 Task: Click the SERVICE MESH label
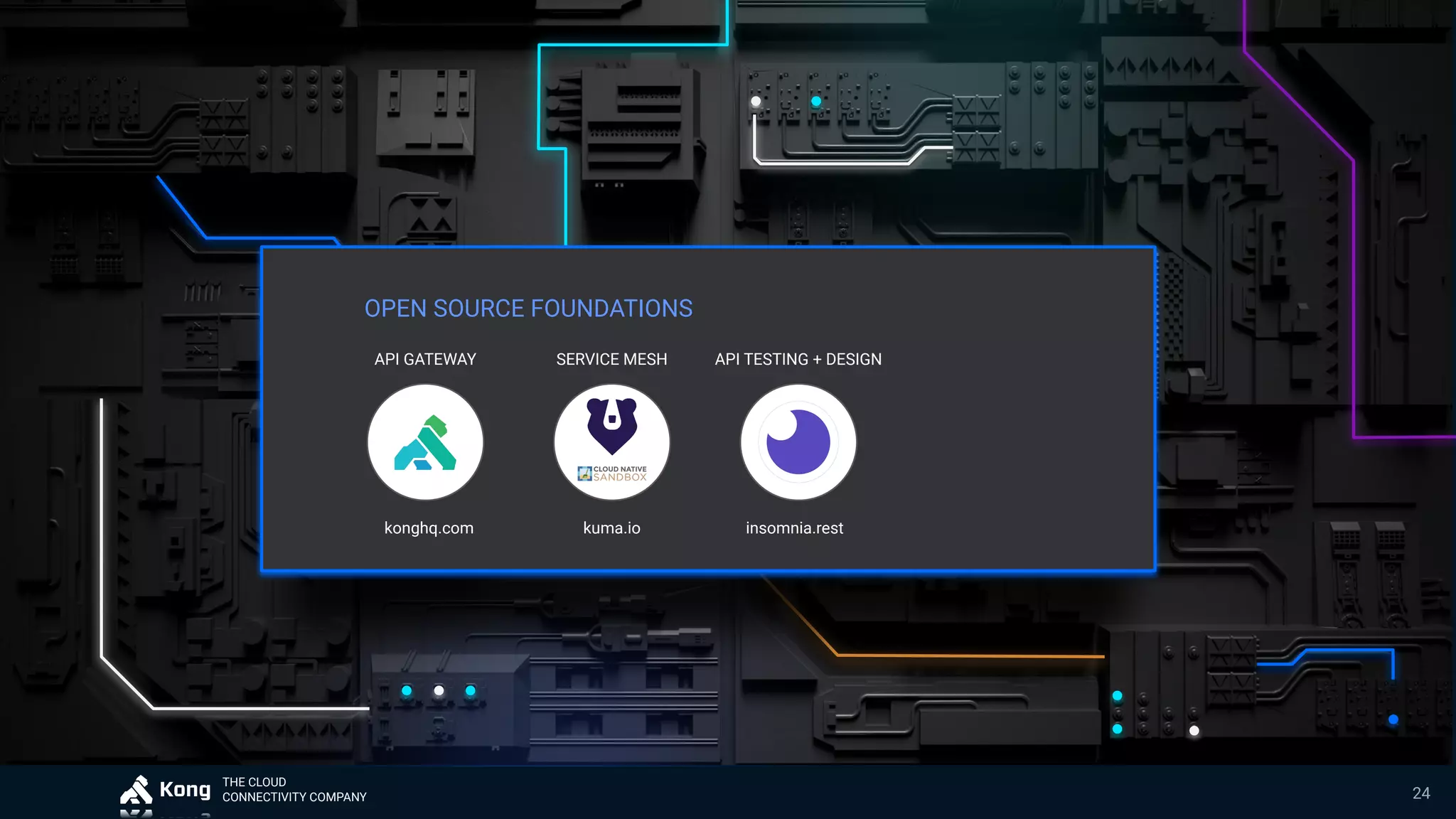point(611,360)
